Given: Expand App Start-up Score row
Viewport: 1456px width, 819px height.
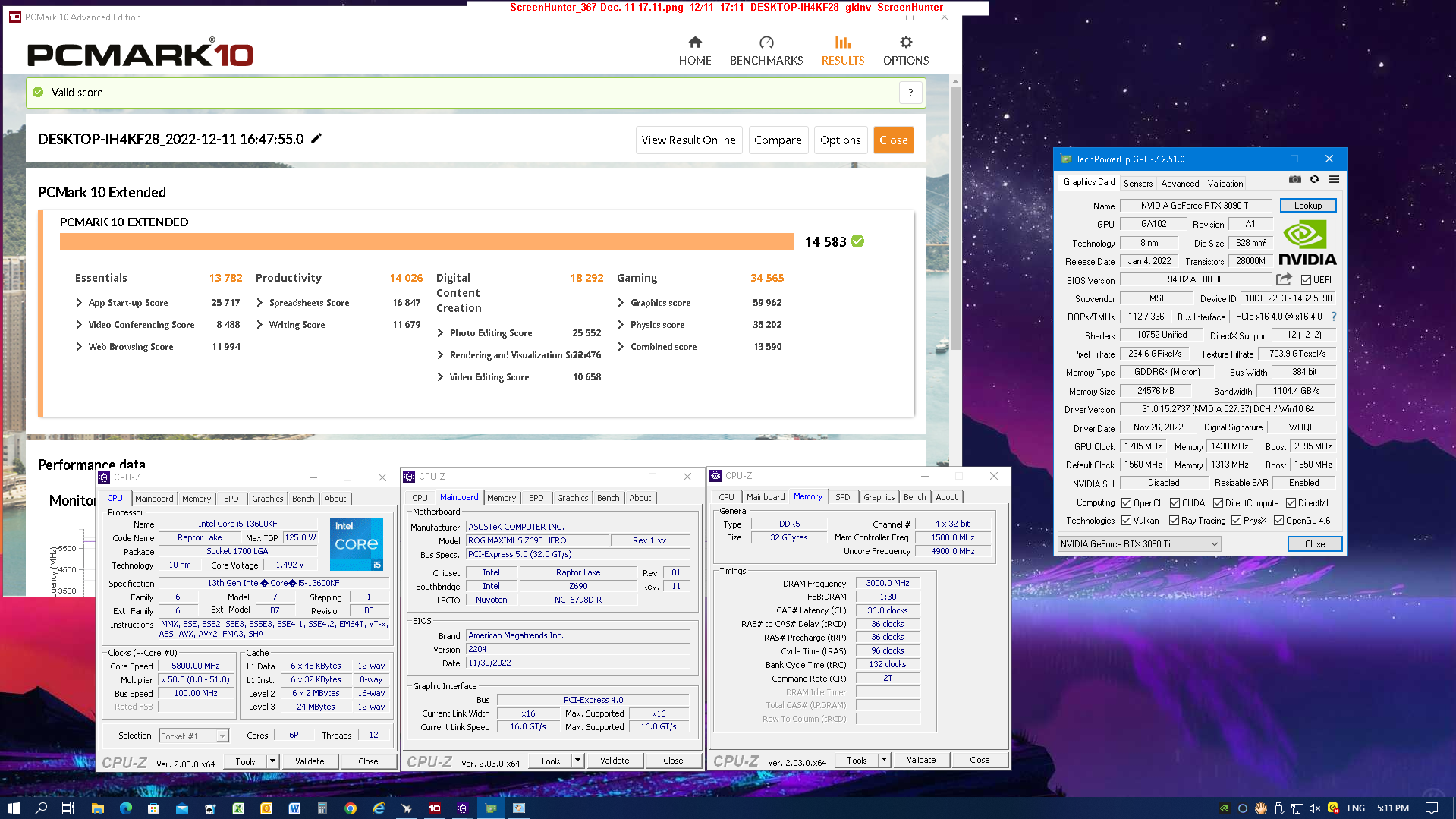Looking at the screenshot, I should click(x=79, y=303).
